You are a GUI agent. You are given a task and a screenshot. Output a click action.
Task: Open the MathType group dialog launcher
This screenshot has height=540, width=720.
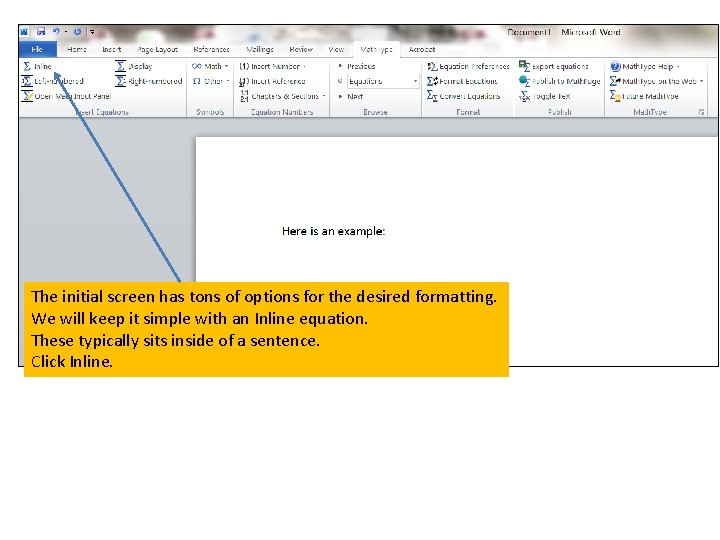point(701,112)
